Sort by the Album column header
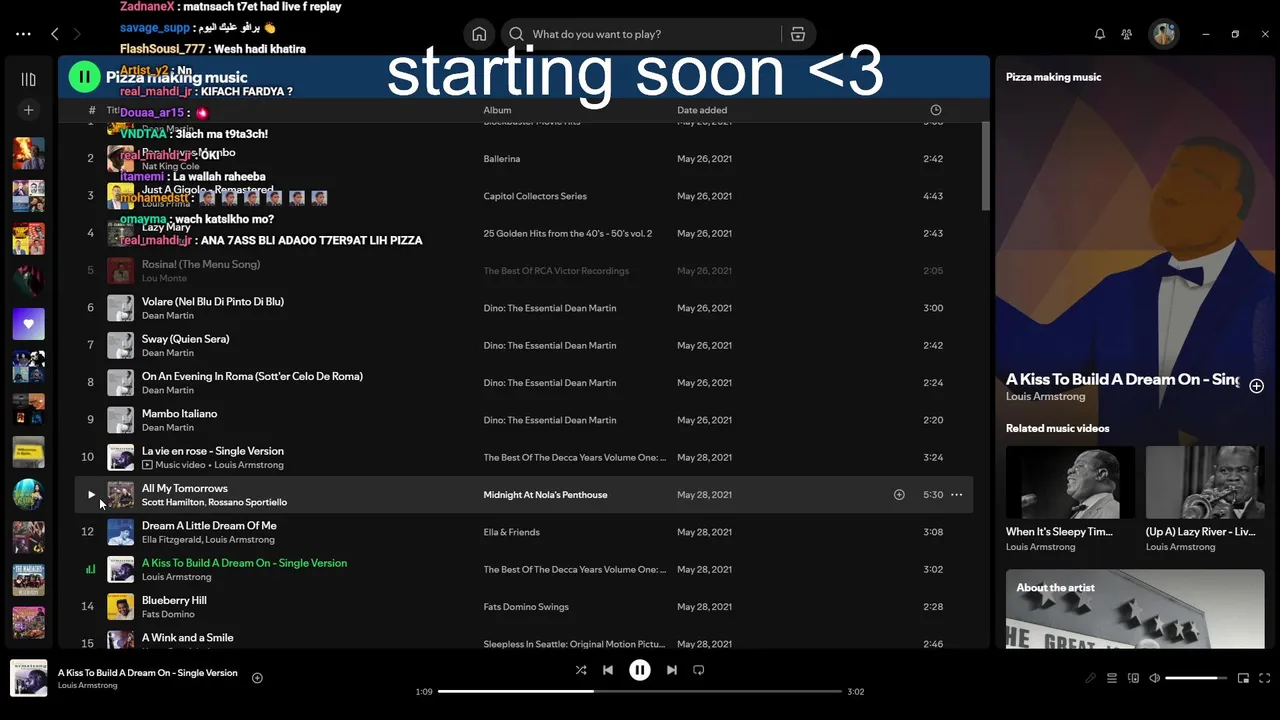This screenshot has width=1280, height=720. click(x=497, y=110)
